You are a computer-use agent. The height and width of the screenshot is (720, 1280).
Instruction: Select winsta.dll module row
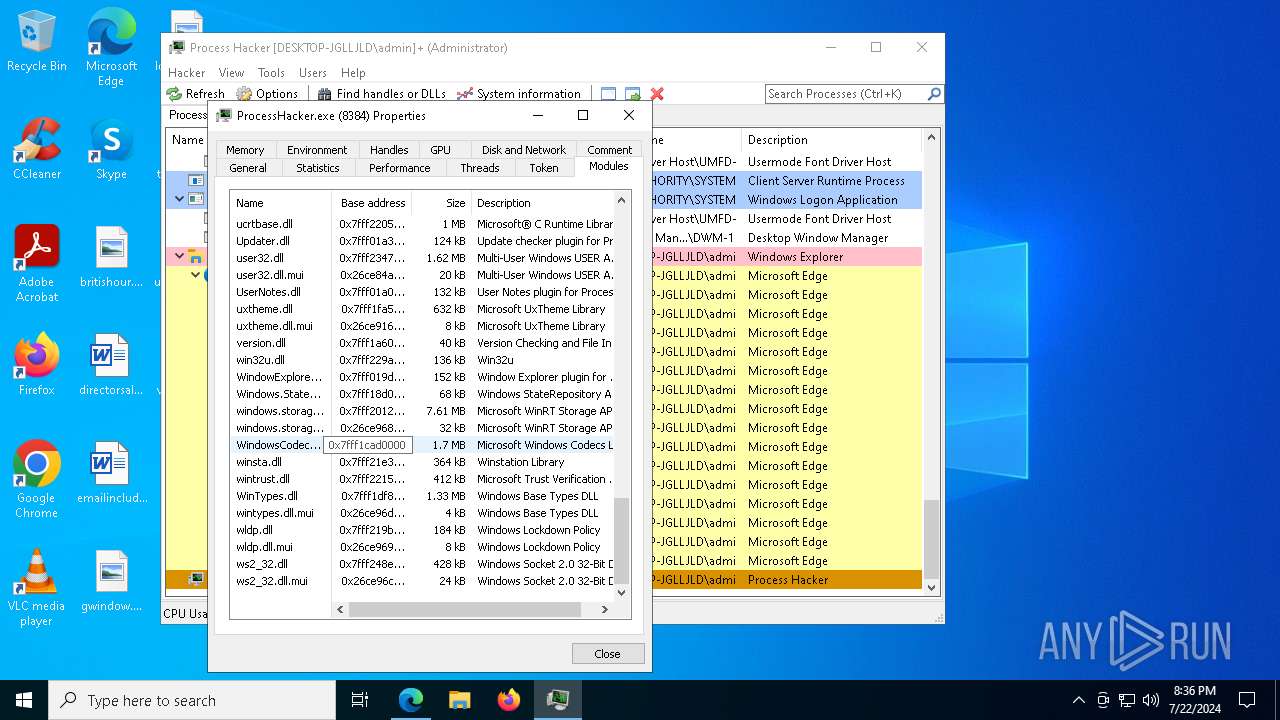pos(422,462)
